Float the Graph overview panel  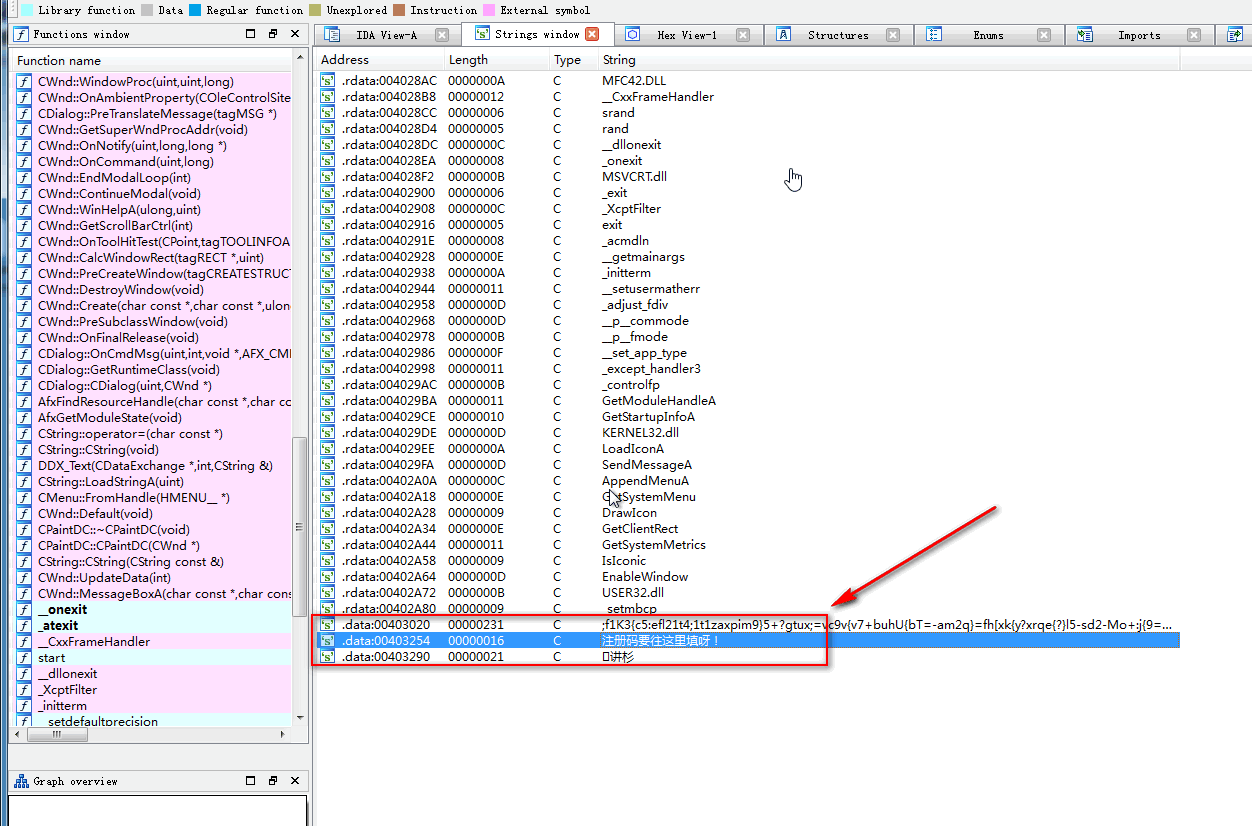[273, 781]
